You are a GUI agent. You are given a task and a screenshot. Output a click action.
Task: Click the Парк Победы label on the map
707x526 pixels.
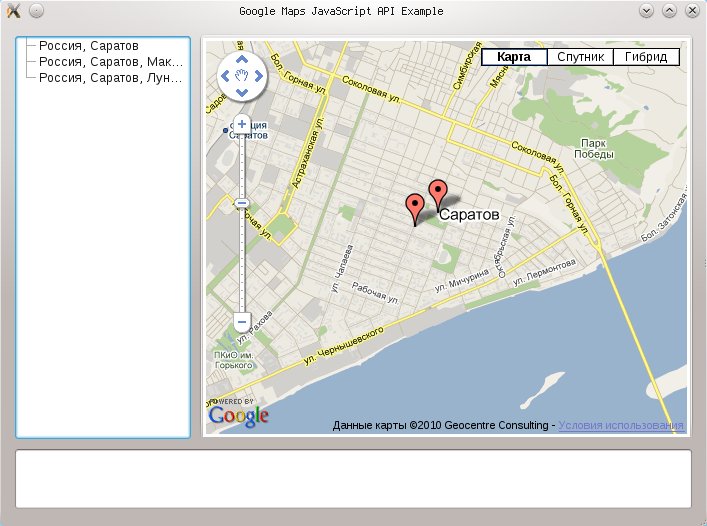click(x=593, y=149)
